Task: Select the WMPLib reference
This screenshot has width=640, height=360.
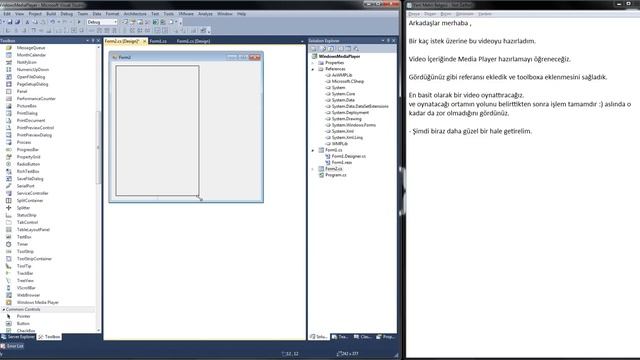Action: click(340, 144)
